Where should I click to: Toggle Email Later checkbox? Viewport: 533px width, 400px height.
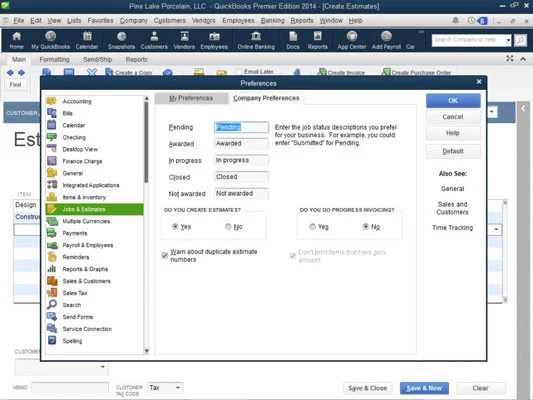click(x=239, y=72)
